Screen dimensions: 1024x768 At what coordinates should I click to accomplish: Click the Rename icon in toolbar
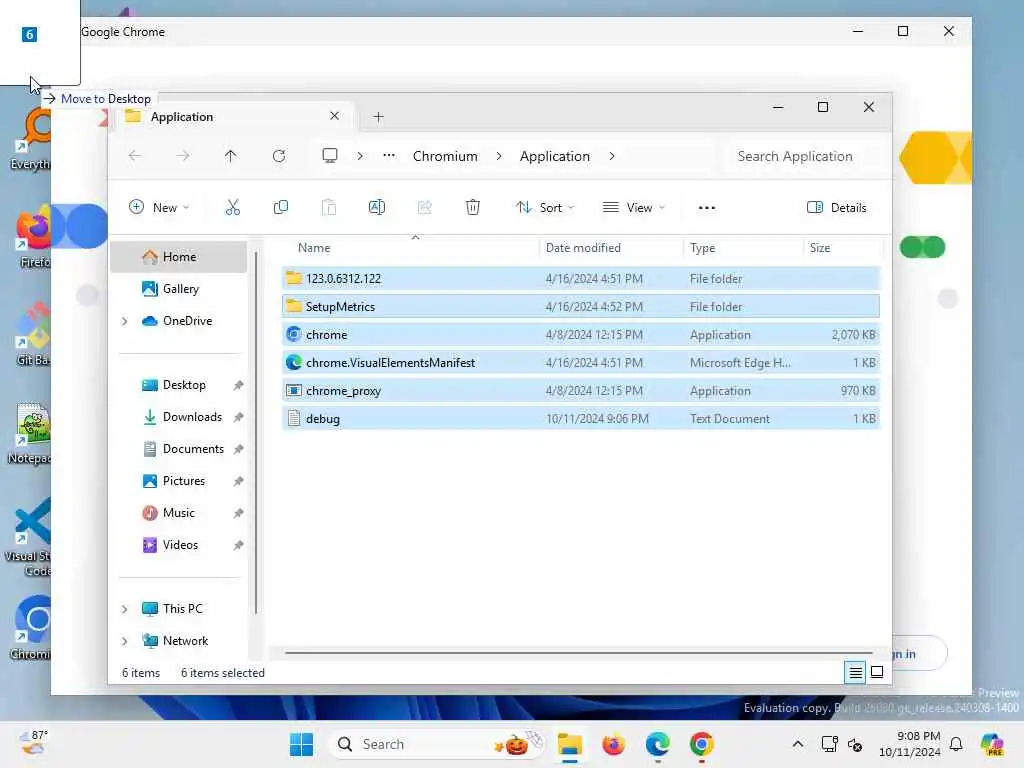tap(377, 208)
